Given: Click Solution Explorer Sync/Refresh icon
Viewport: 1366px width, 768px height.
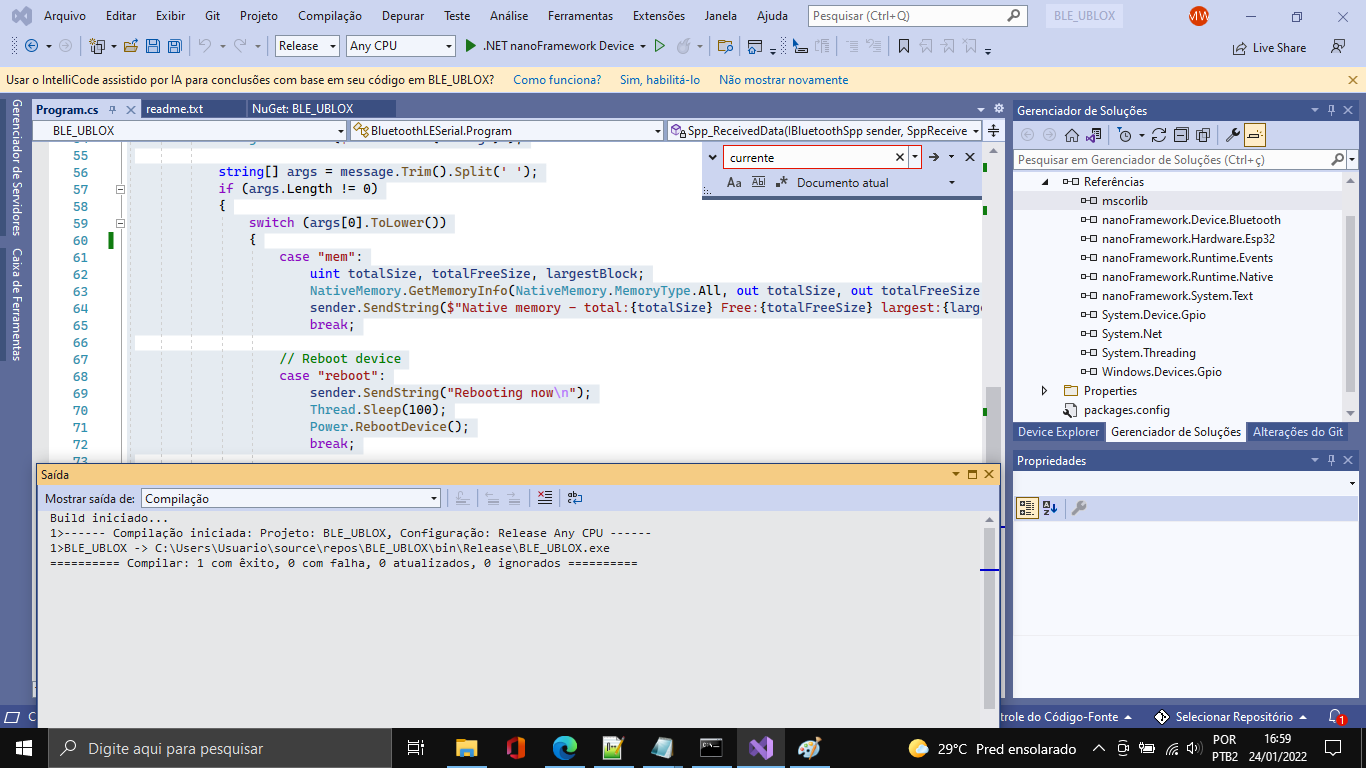Looking at the screenshot, I should pos(1158,135).
